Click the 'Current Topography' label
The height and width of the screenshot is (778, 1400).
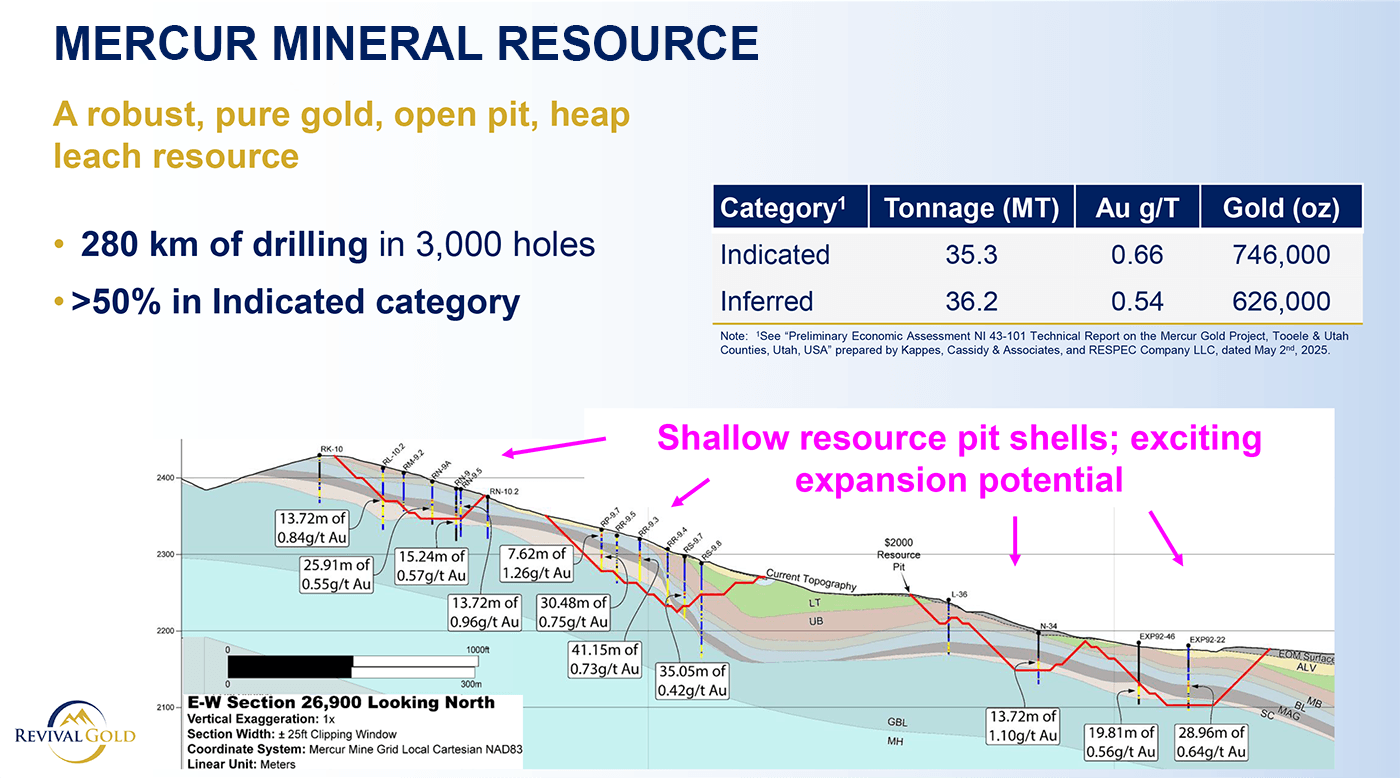tap(811, 579)
